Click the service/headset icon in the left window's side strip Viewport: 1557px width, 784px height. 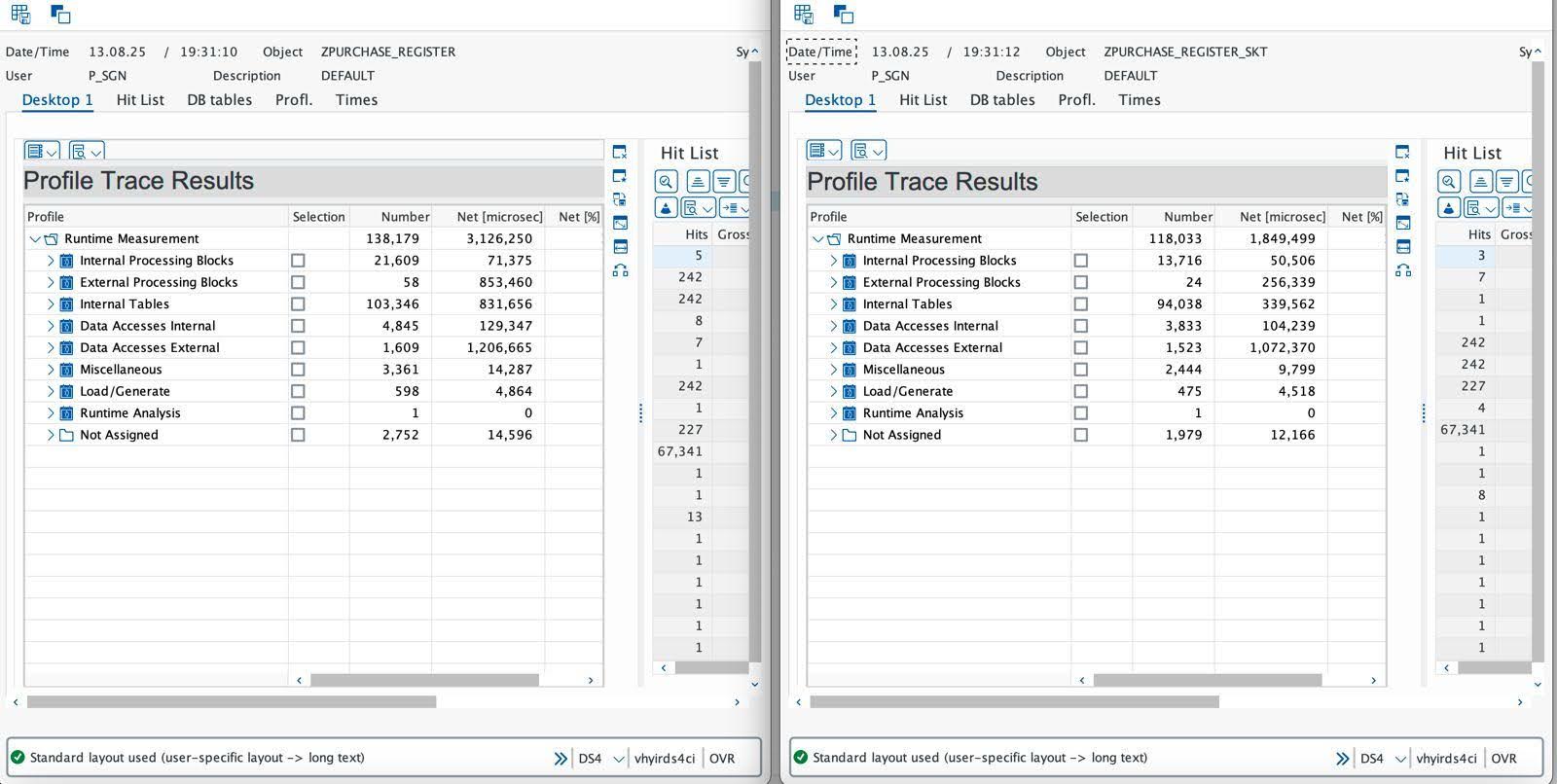620,269
